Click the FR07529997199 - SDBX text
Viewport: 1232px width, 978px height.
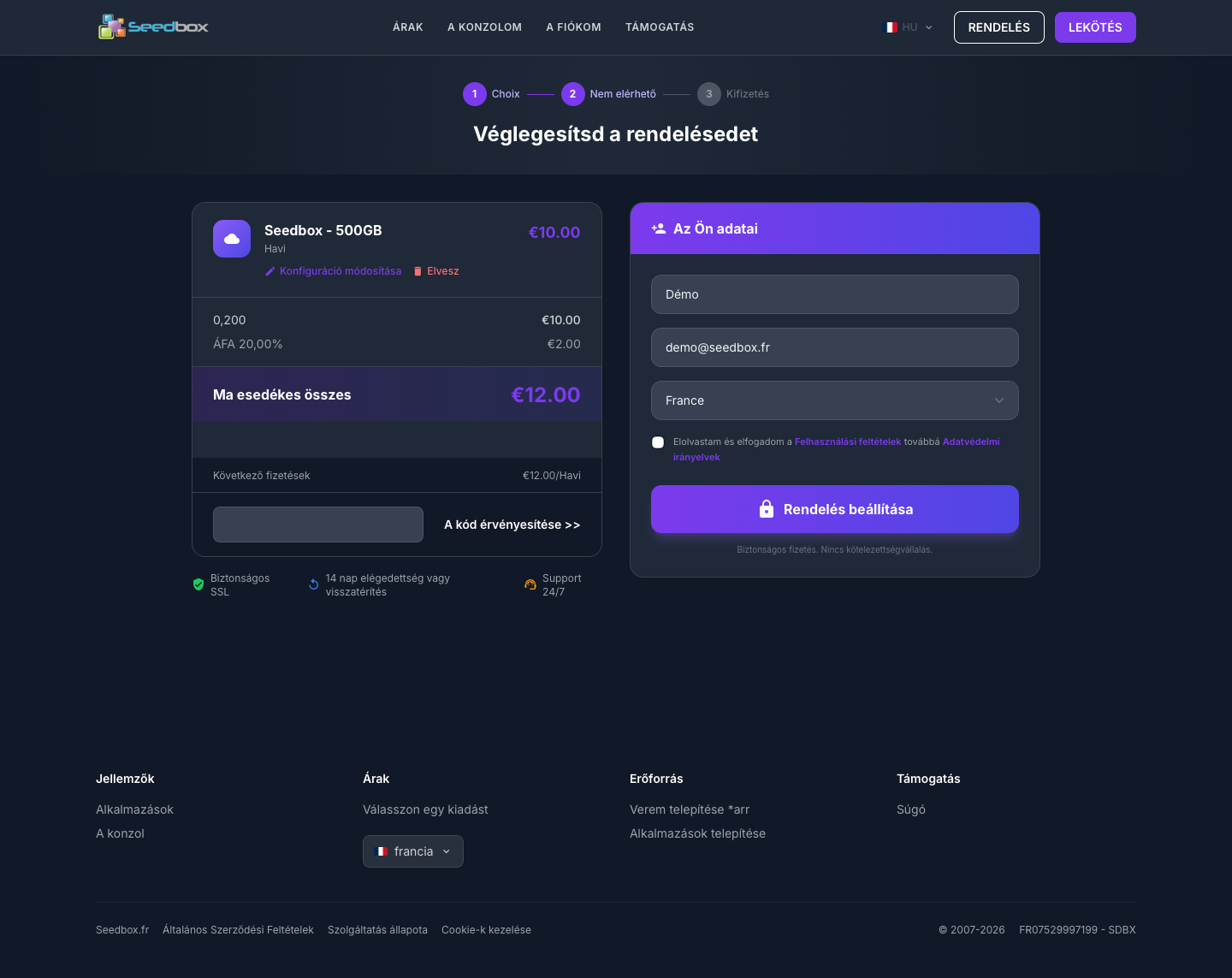(x=1077, y=930)
